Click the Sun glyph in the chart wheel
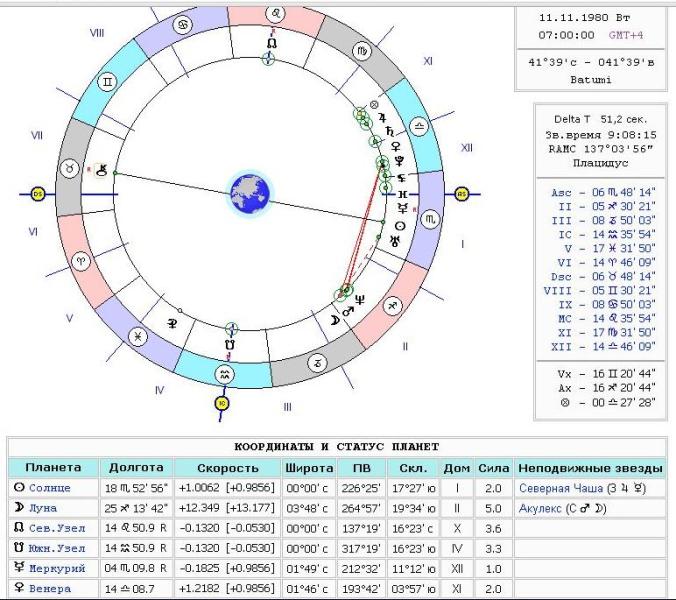Viewport: 676px width, 600px height. (x=400, y=226)
